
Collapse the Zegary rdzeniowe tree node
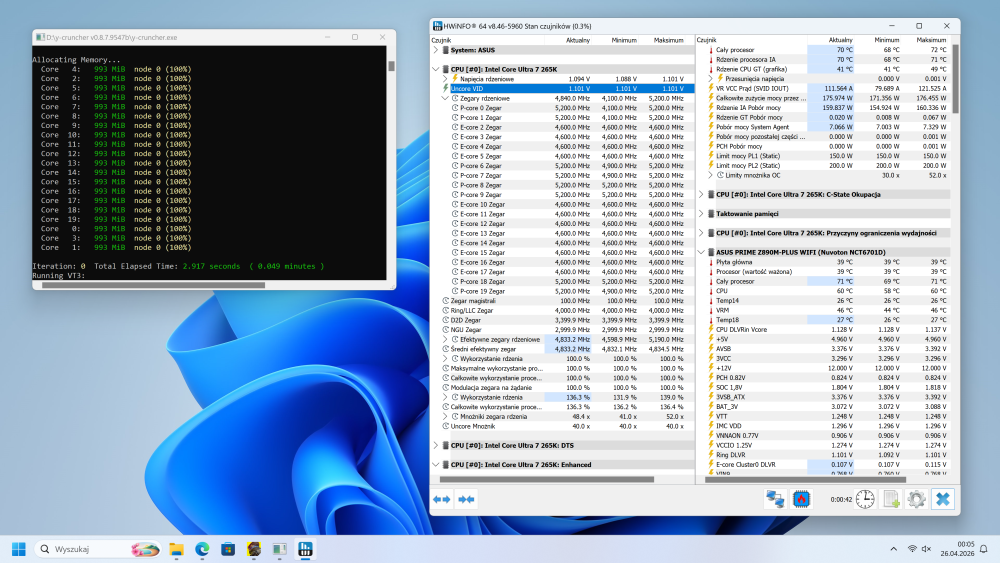[x=445, y=98]
